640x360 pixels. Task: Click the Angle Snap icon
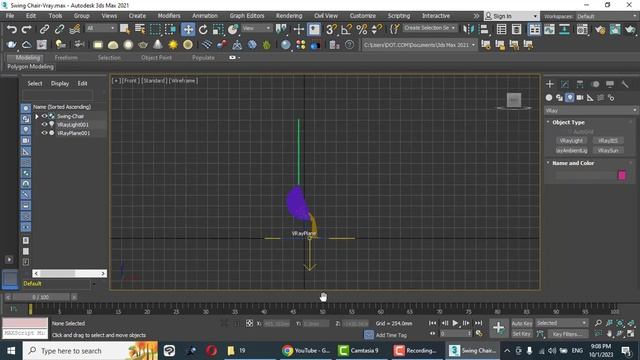[347, 29]
